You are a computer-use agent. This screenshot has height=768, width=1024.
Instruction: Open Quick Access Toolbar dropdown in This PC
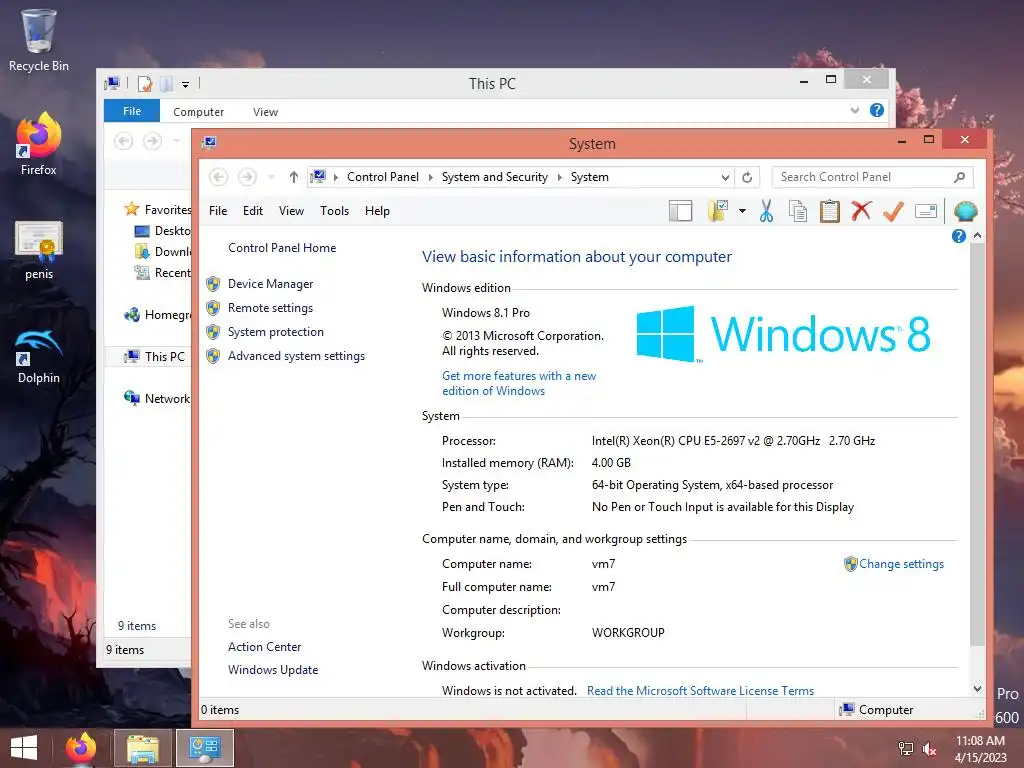(185, 84)
